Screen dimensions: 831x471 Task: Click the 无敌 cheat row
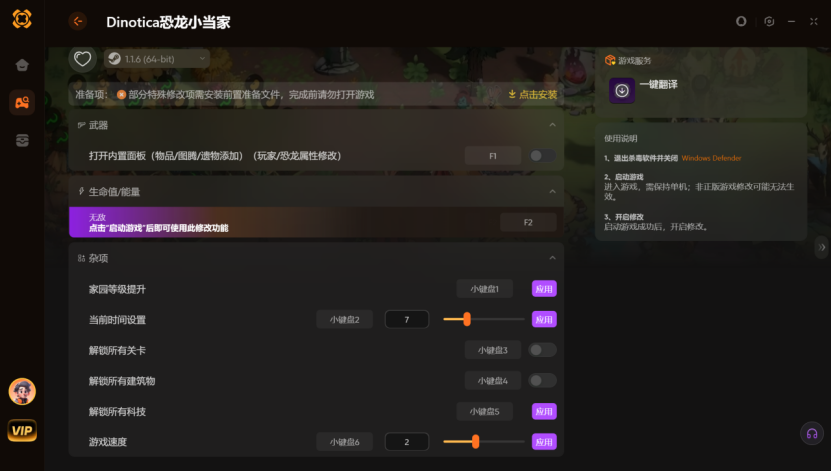coord(316,222)
